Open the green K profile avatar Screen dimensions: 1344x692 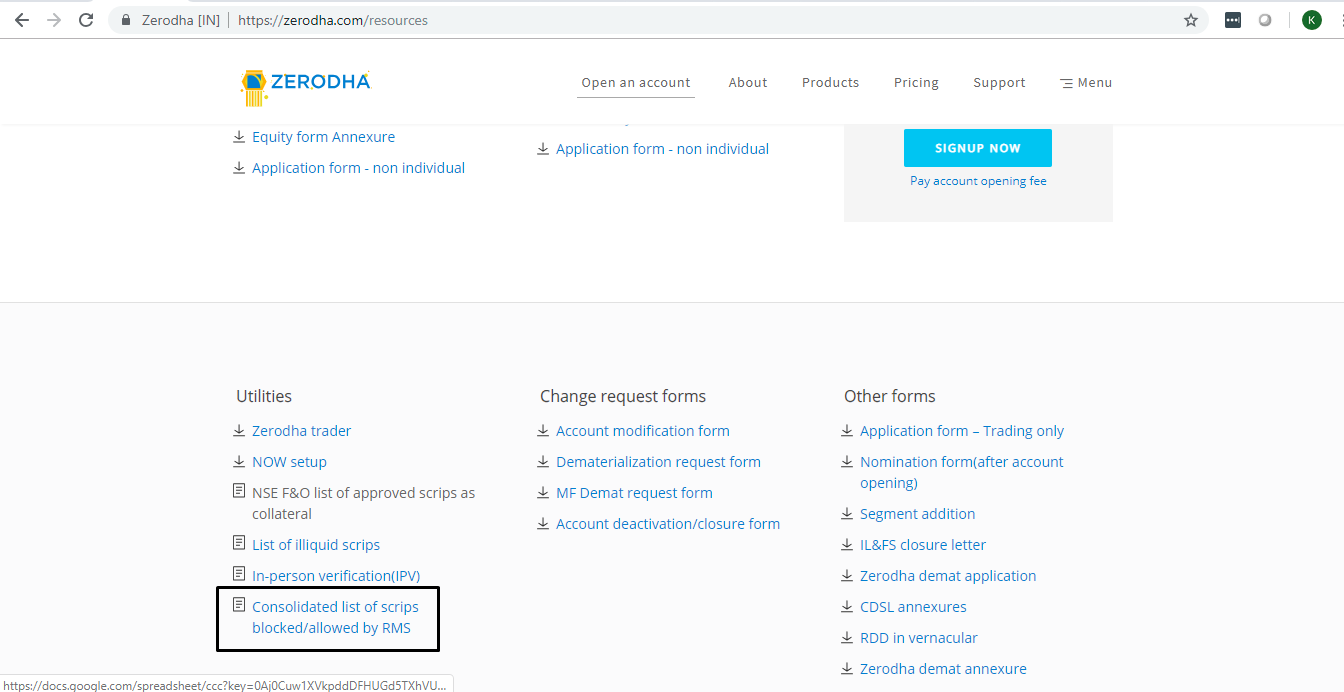[1312, 20]
